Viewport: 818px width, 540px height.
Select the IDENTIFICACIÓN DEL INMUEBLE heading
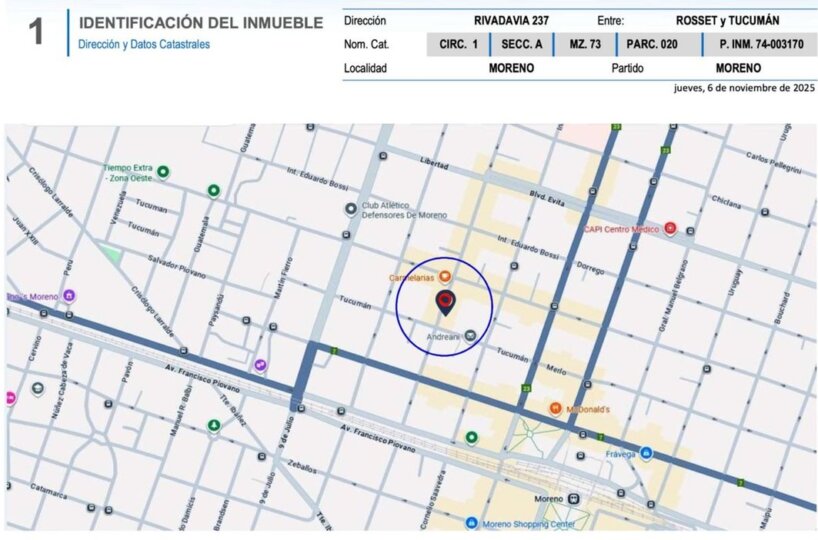click(200, 23)
